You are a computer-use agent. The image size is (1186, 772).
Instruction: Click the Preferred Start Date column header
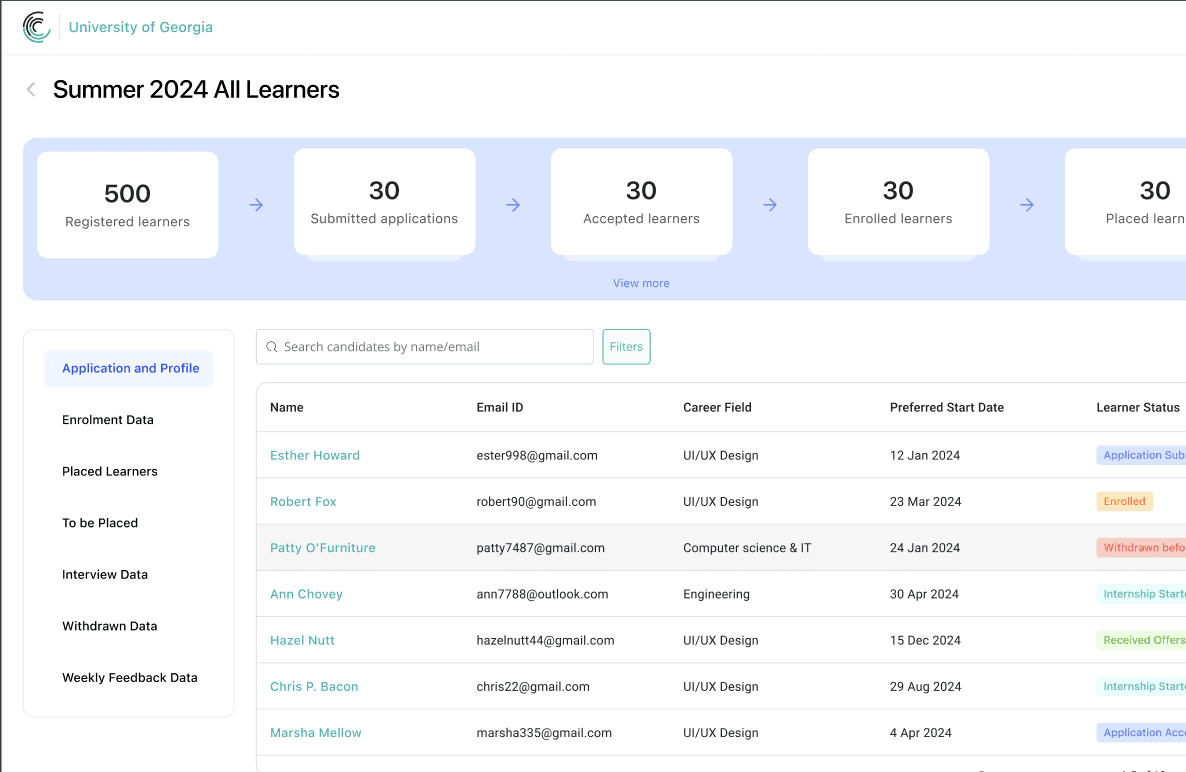click(946, 408)
